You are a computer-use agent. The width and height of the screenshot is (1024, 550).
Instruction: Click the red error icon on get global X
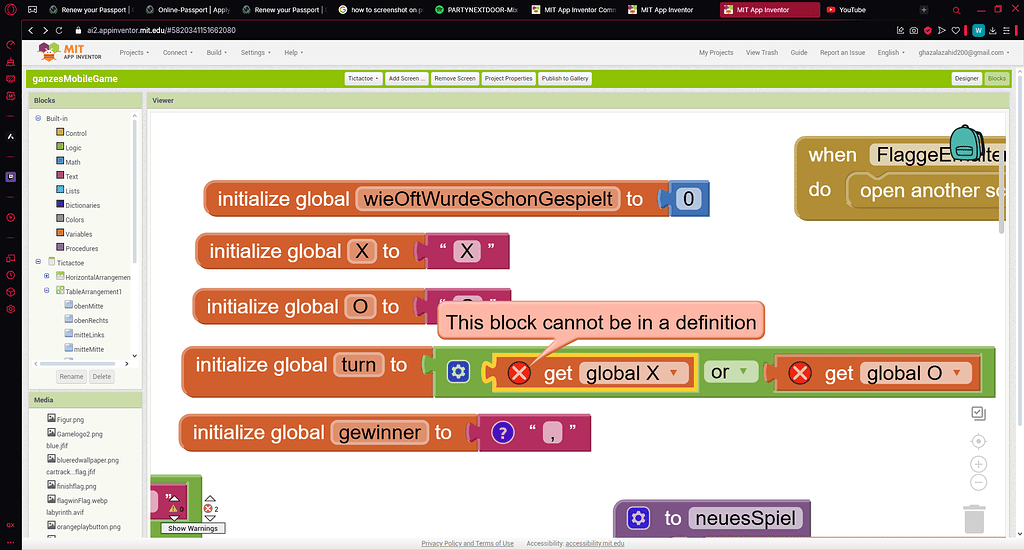[519, 374]
